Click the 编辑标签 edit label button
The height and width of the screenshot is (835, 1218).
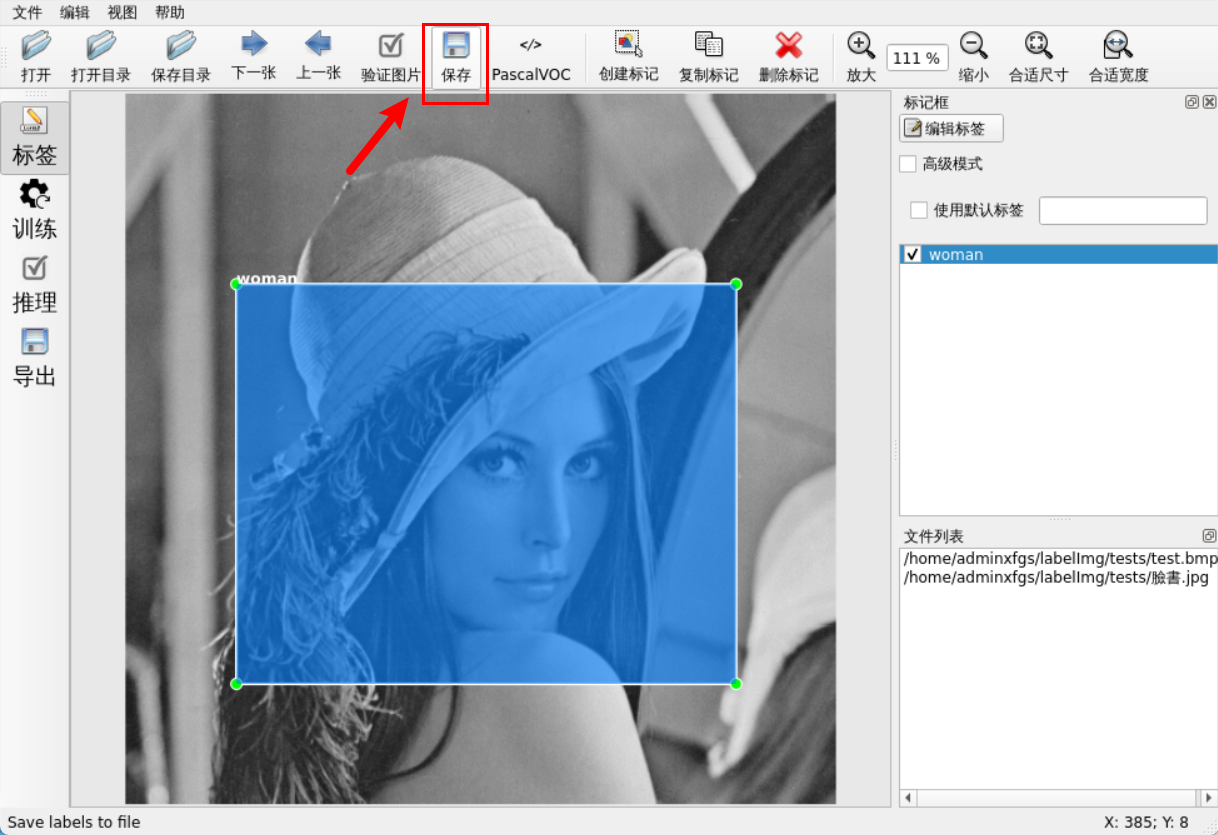(x=951, y=128)
